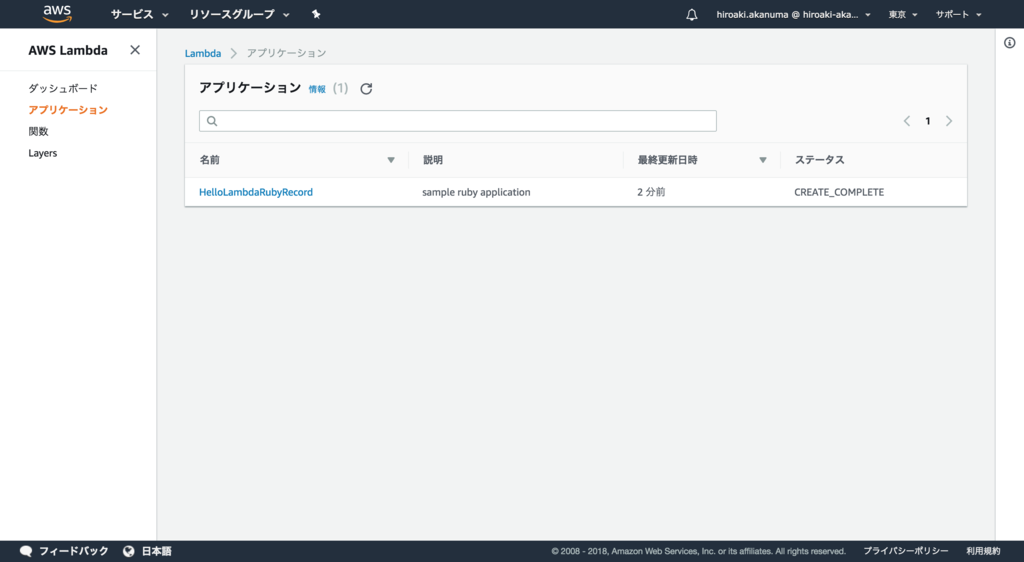This screenshot has width=1024, height=562.
Task: Open the info panel icon at right edge
Action: tap(1010, 43)
